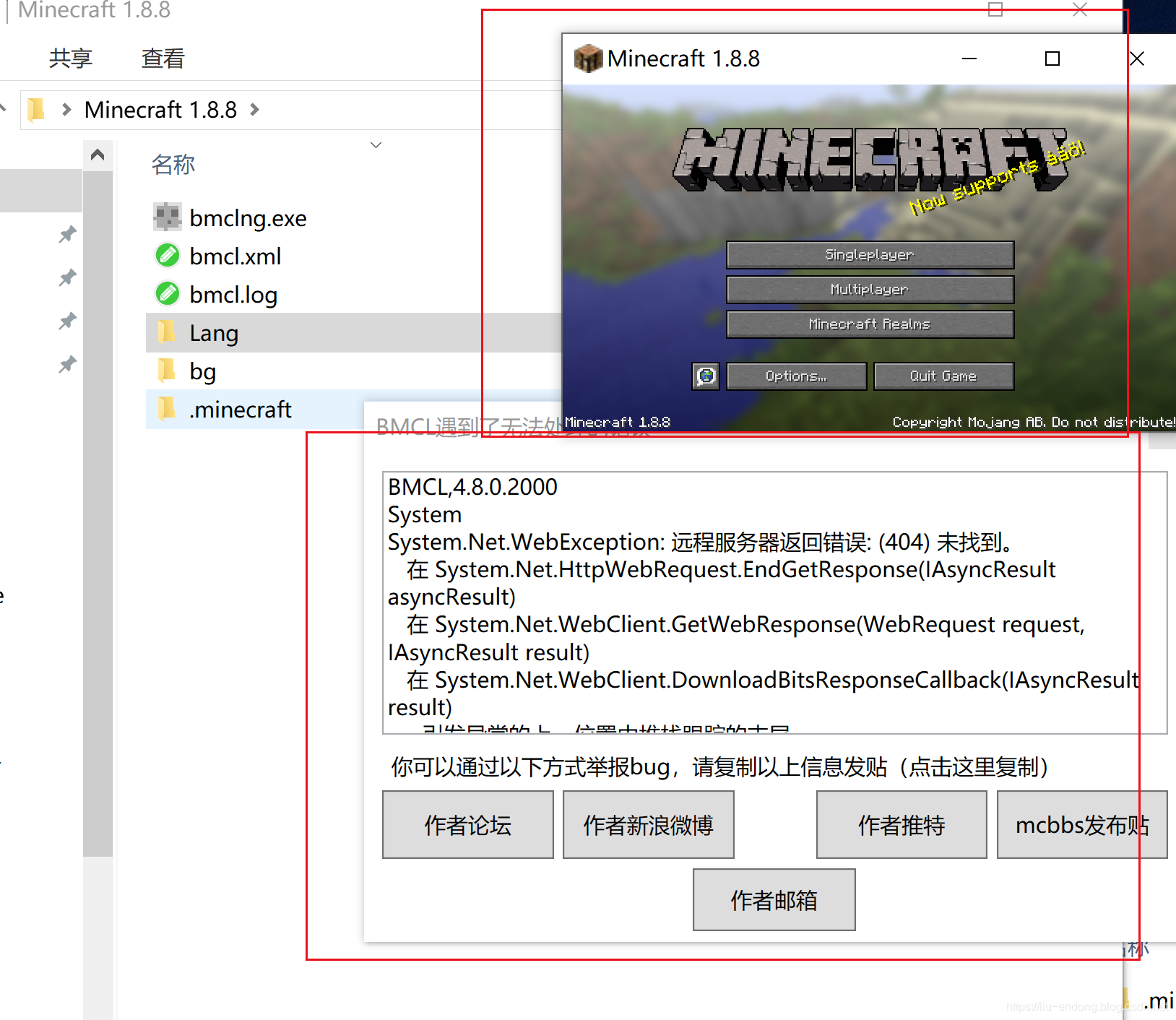The image size is (1176, 1020).
Task: Maximize the Minecraft 1.8.8 game window
Action: [1052, 59]
